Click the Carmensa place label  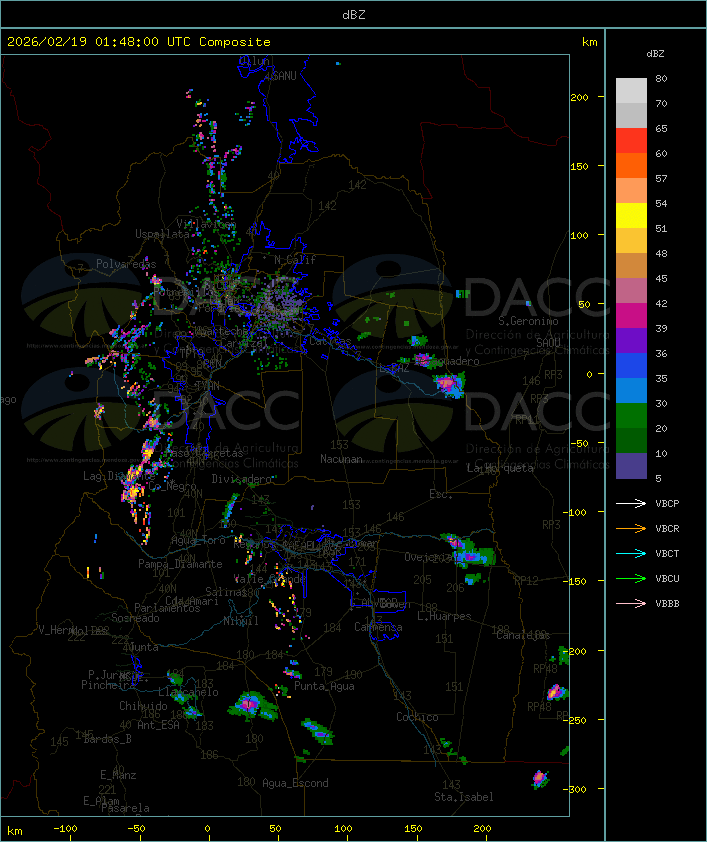(378, 627)
